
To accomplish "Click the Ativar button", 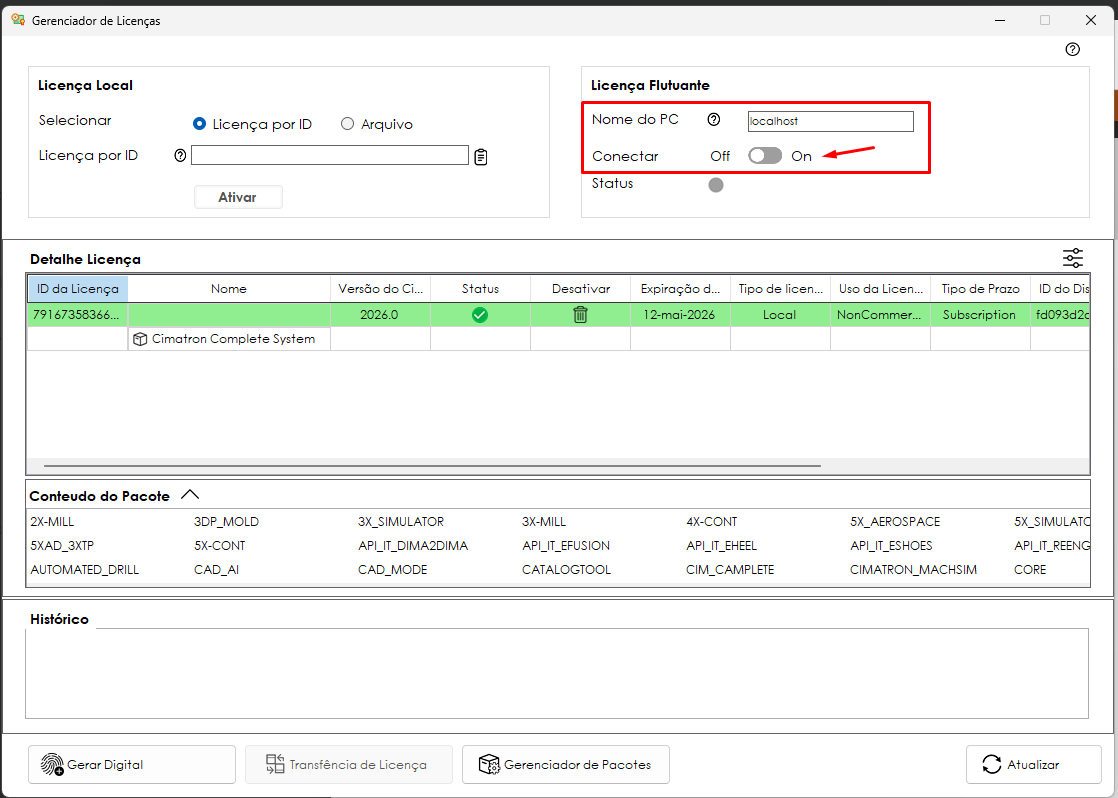I will pyautogui.click(x=238, y=197).
